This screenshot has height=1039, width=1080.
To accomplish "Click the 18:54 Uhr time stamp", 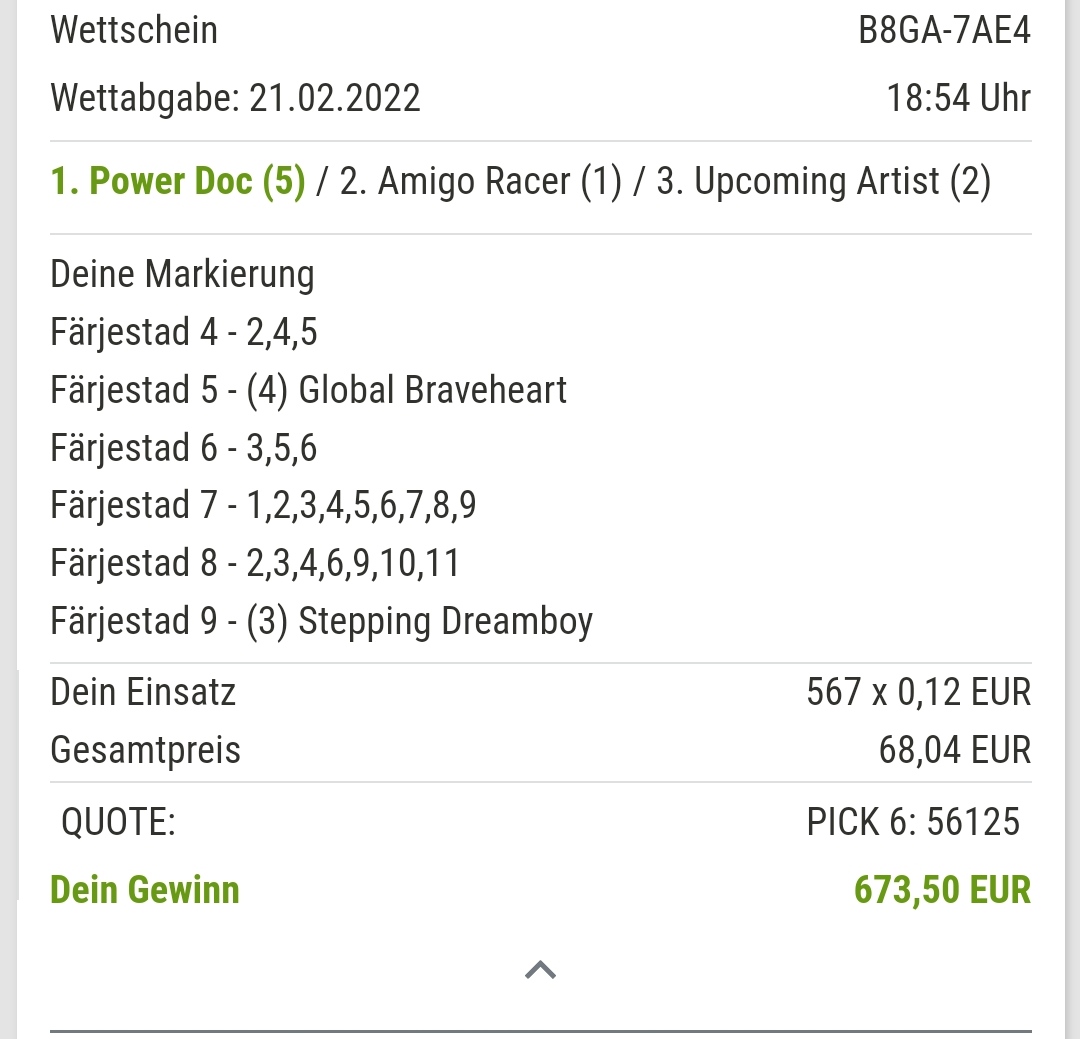I will pos(959,98).
